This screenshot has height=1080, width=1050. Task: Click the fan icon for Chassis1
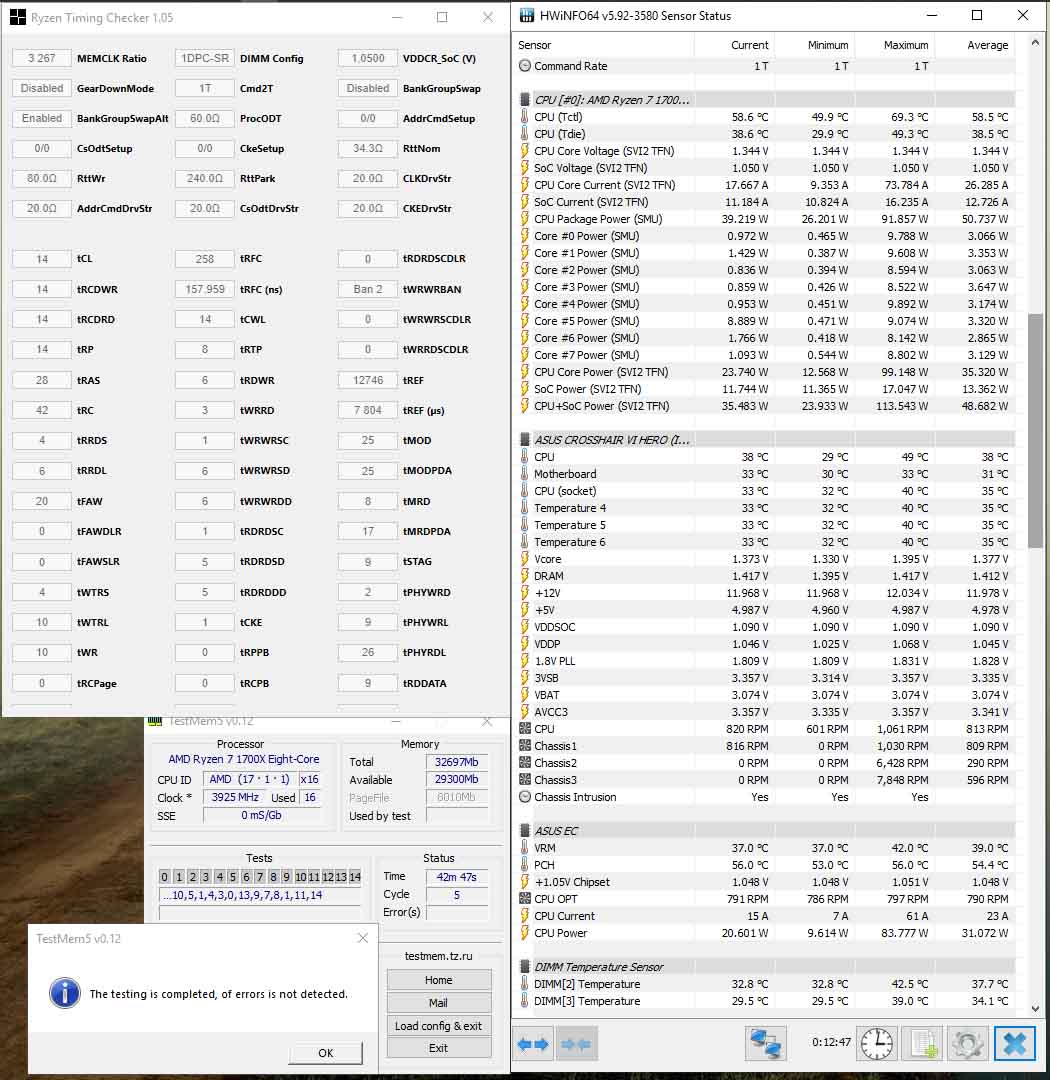point(525,746)
